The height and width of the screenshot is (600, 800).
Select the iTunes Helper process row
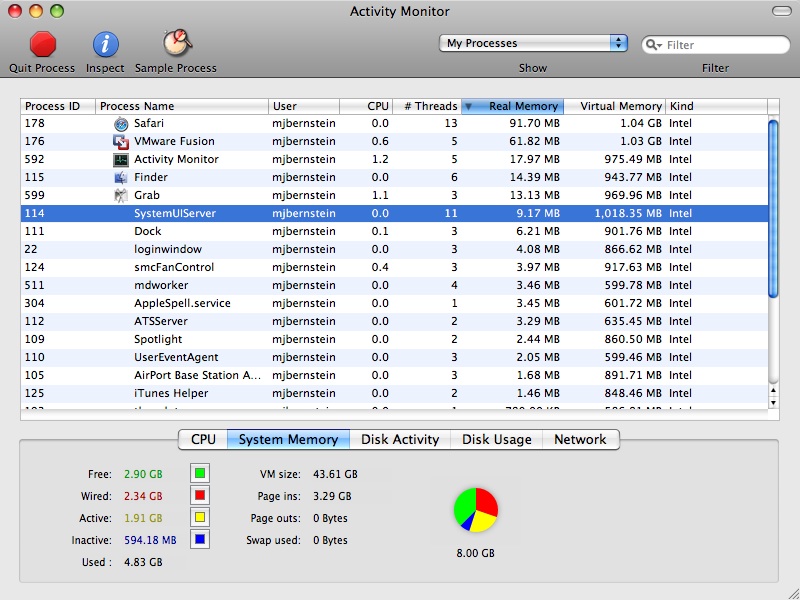coord(394,393)
